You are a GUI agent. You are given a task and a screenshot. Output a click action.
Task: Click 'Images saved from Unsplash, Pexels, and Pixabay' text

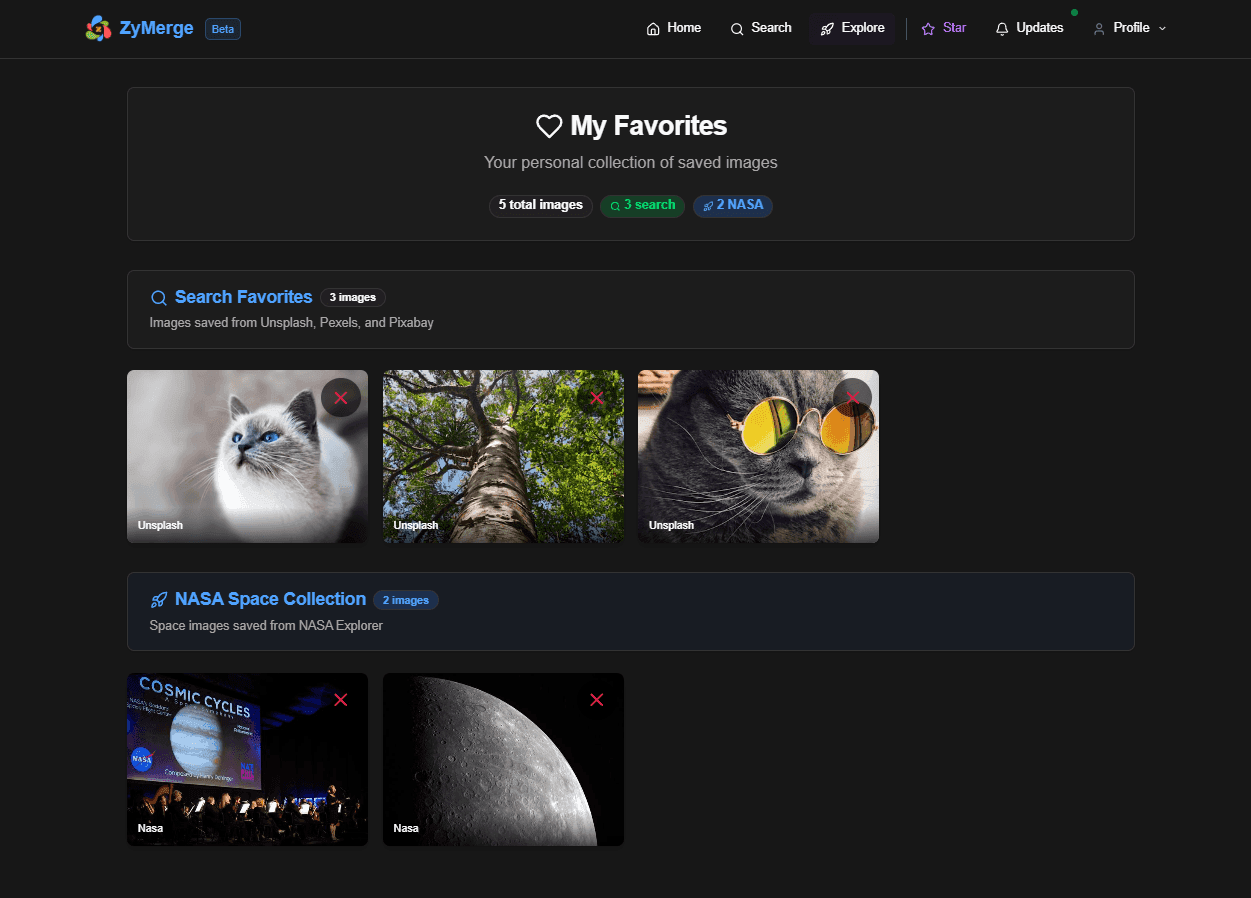click(x=291, y=323)
